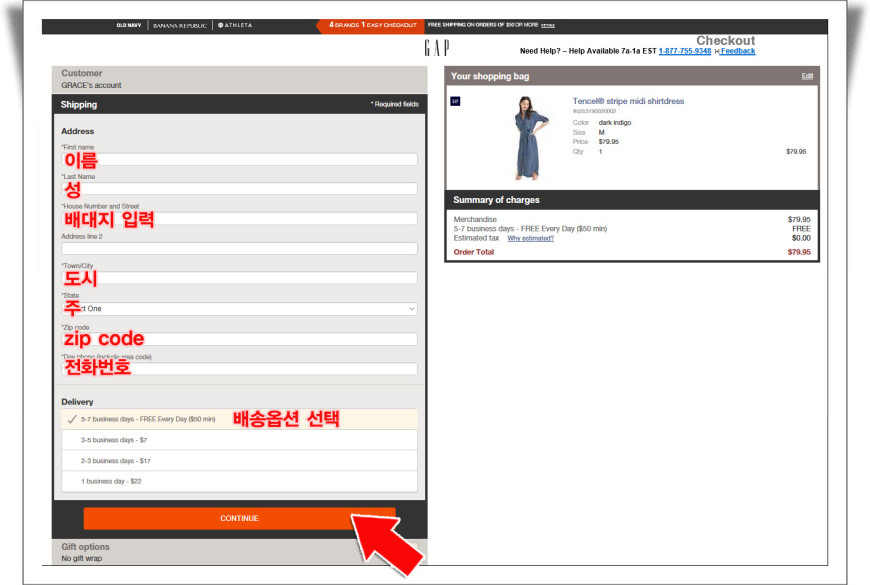Expand the Gift options section
The width and height of the screenshot is (870, 585).
[239, 552]
